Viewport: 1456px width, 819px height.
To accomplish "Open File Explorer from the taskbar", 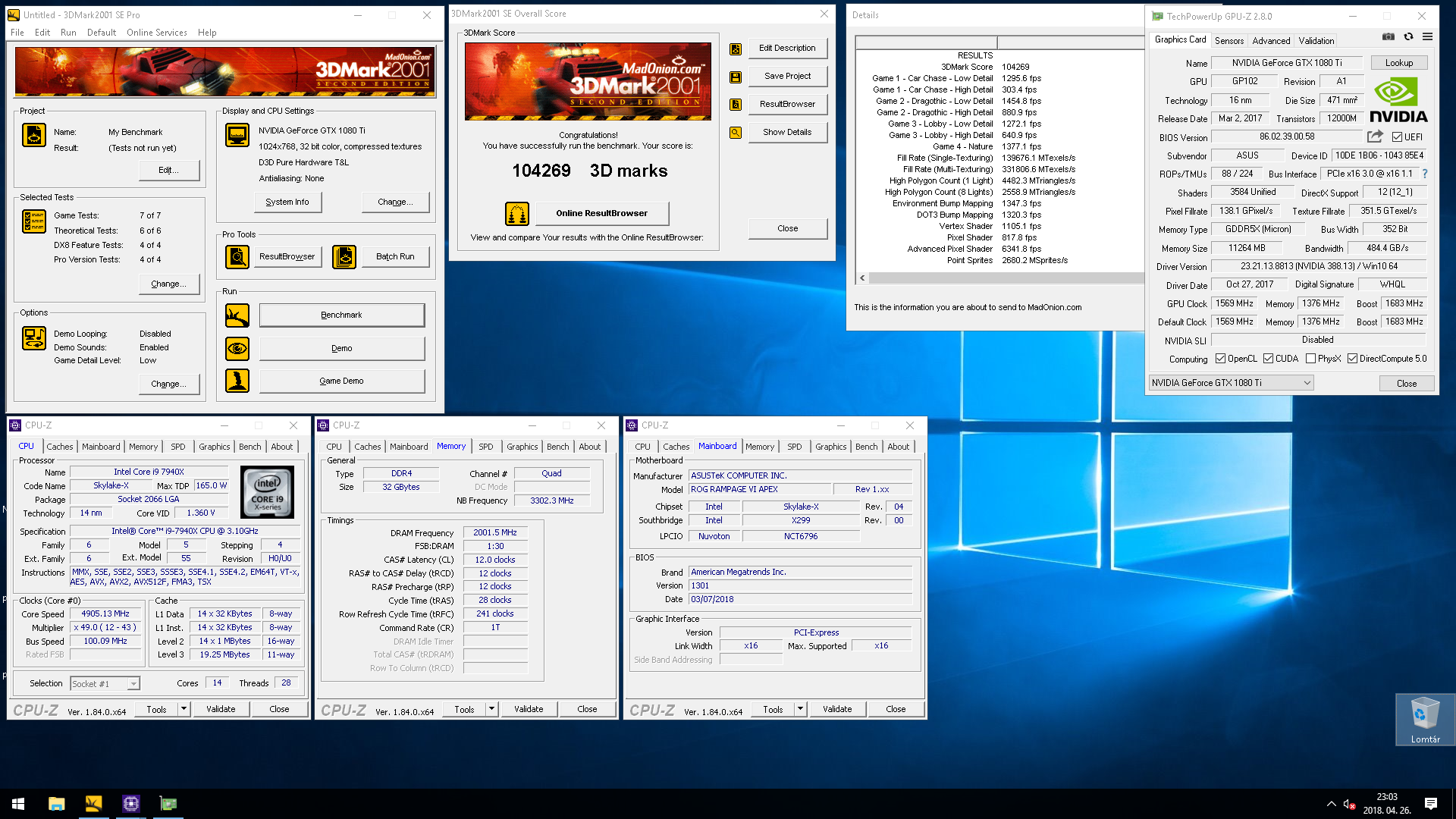I will (56, 804).
